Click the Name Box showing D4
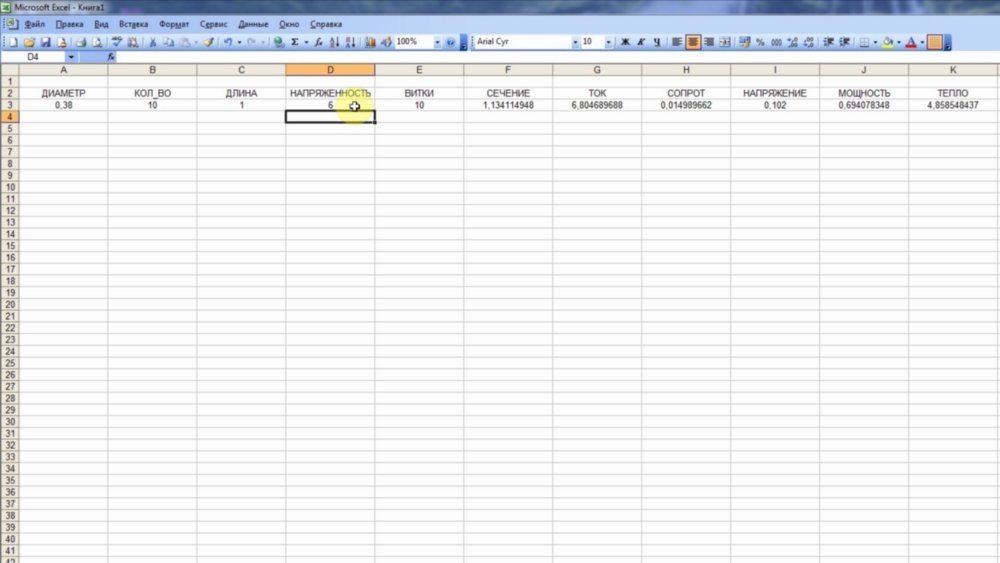1000x563 pixels. [33, 57]
